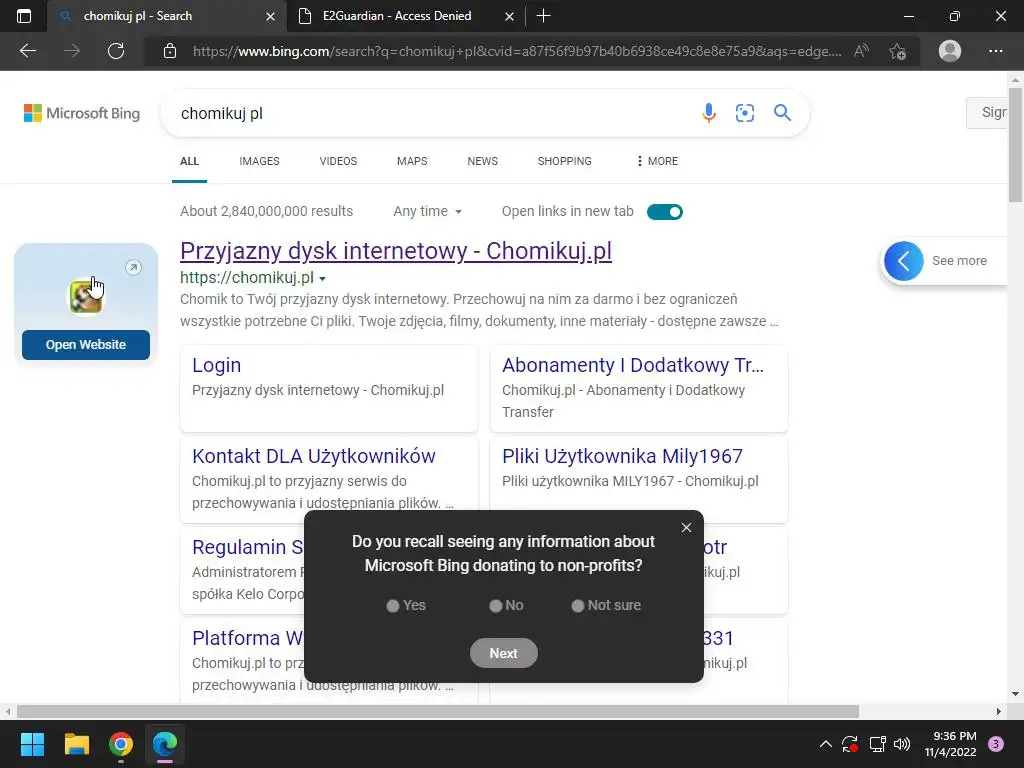Image resolution: width=1024 pixels, height=768 pixels.
Task: Open Przyjazny dysk internetowy - Chomikuj.pl result
Action: tap(396, 251)
